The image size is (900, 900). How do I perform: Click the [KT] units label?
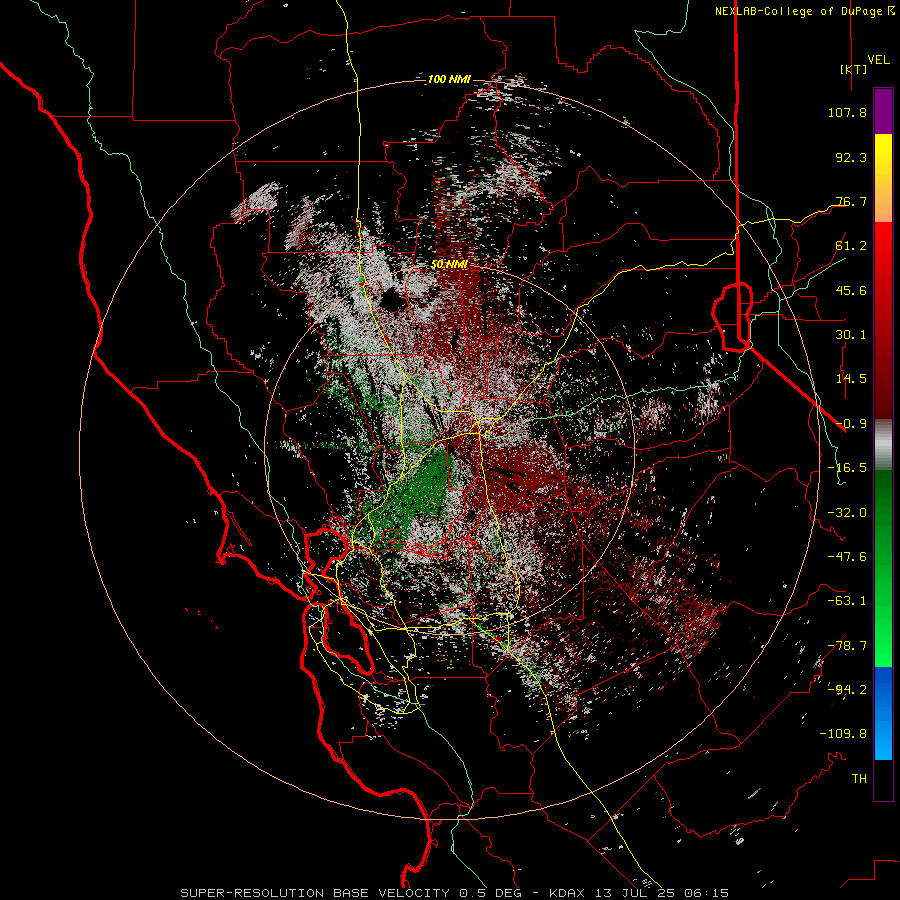tap(853, 69)
